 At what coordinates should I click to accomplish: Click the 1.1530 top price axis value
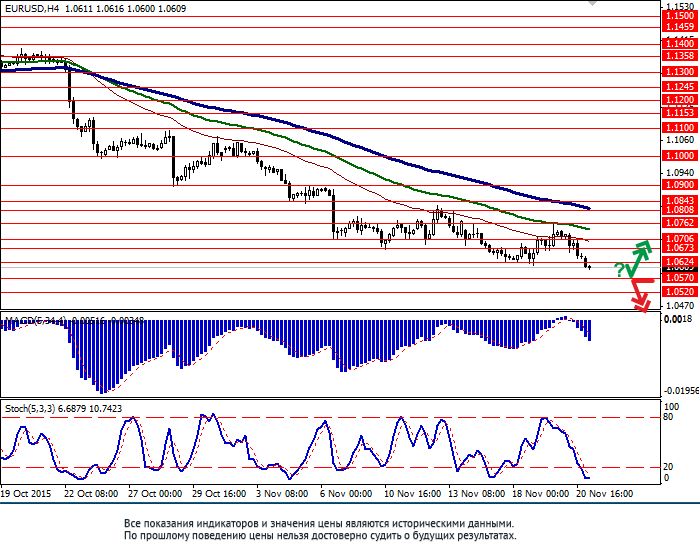point(680,6)
